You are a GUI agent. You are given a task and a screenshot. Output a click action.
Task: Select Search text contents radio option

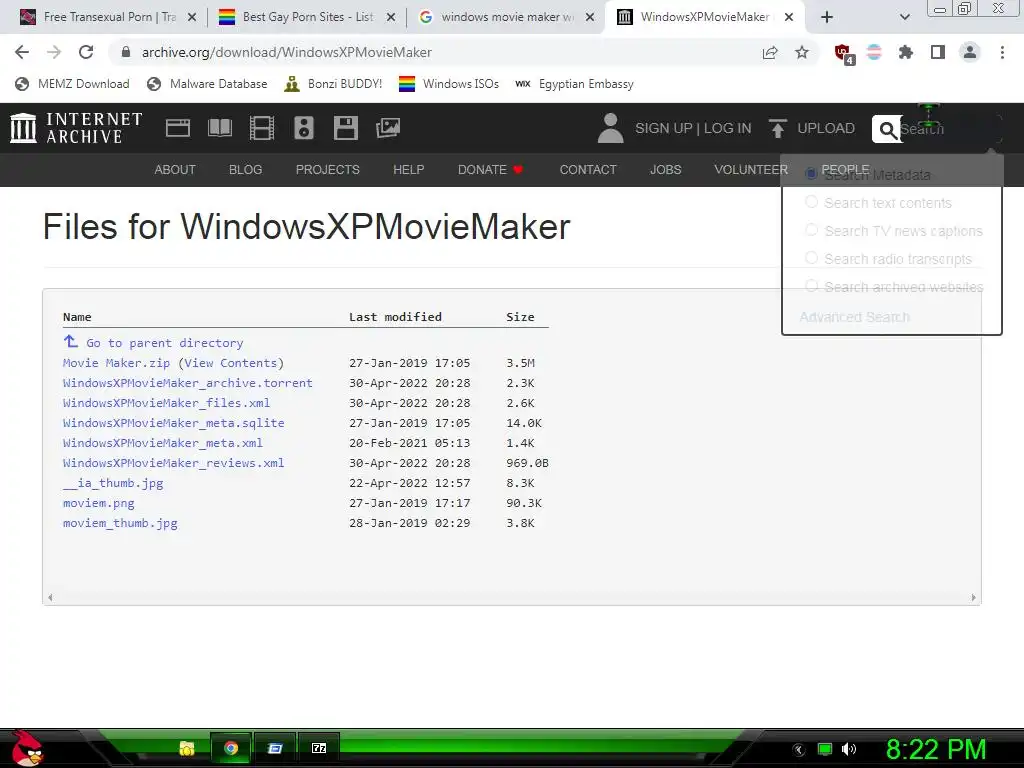click(811, 202)
